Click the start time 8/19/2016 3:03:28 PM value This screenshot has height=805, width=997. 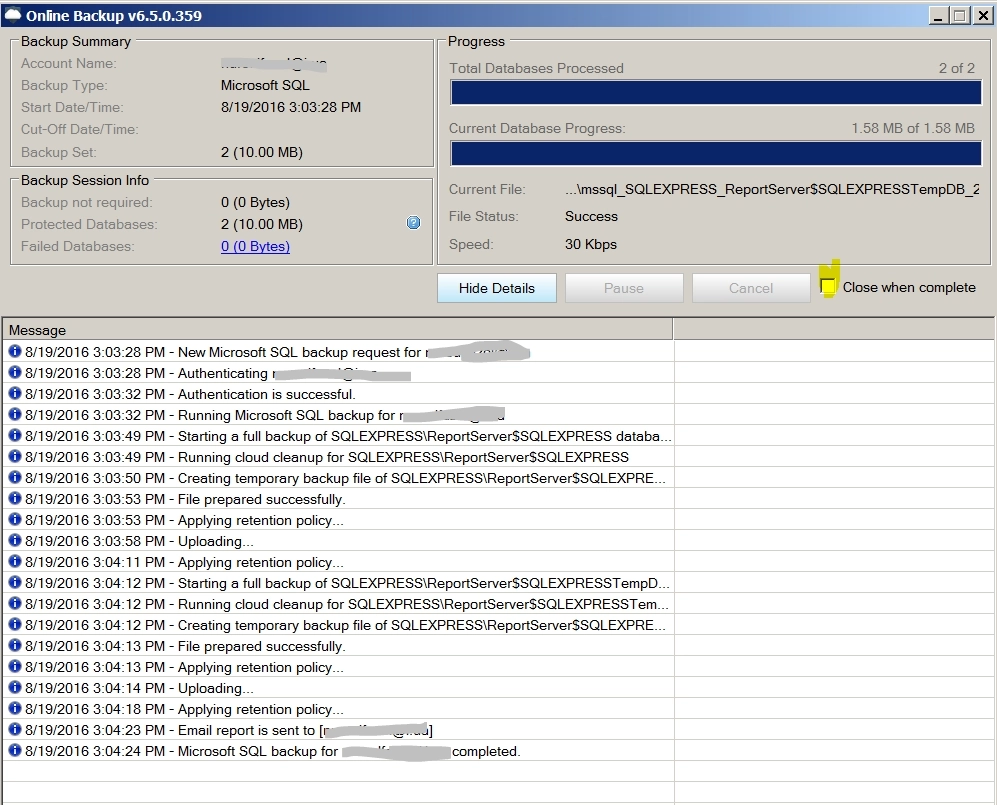[291, 107]
